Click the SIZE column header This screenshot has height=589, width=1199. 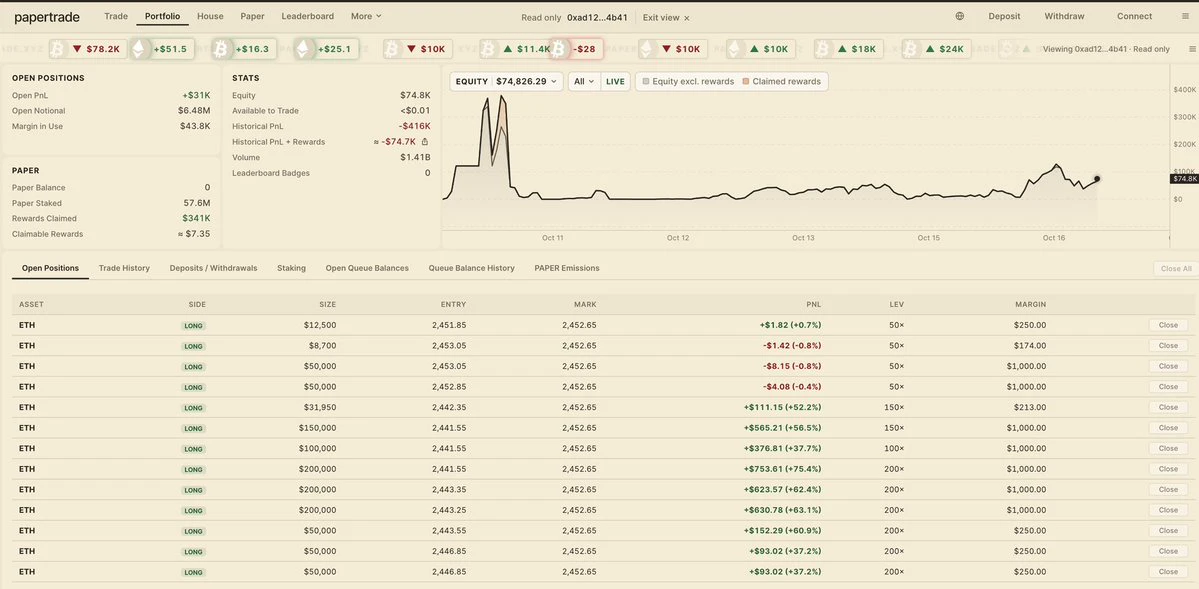327,304
